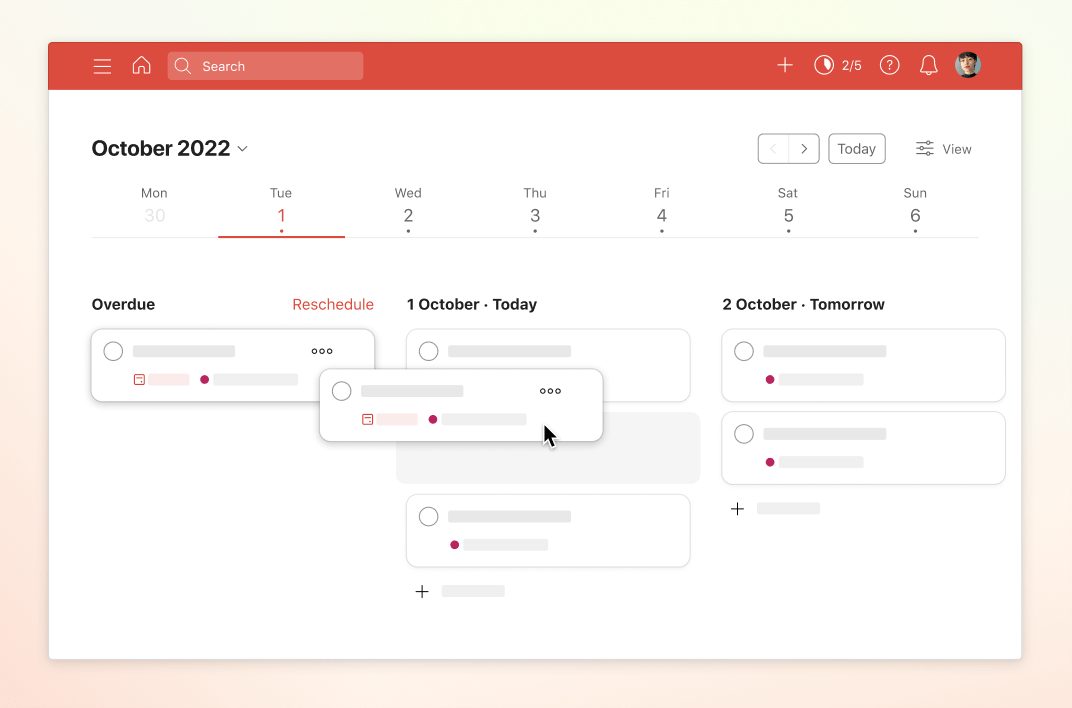The image size is (1072, 708).
Task: Add a task under 1 October Today
Action: pyautogui.click(x=459, y=591)
